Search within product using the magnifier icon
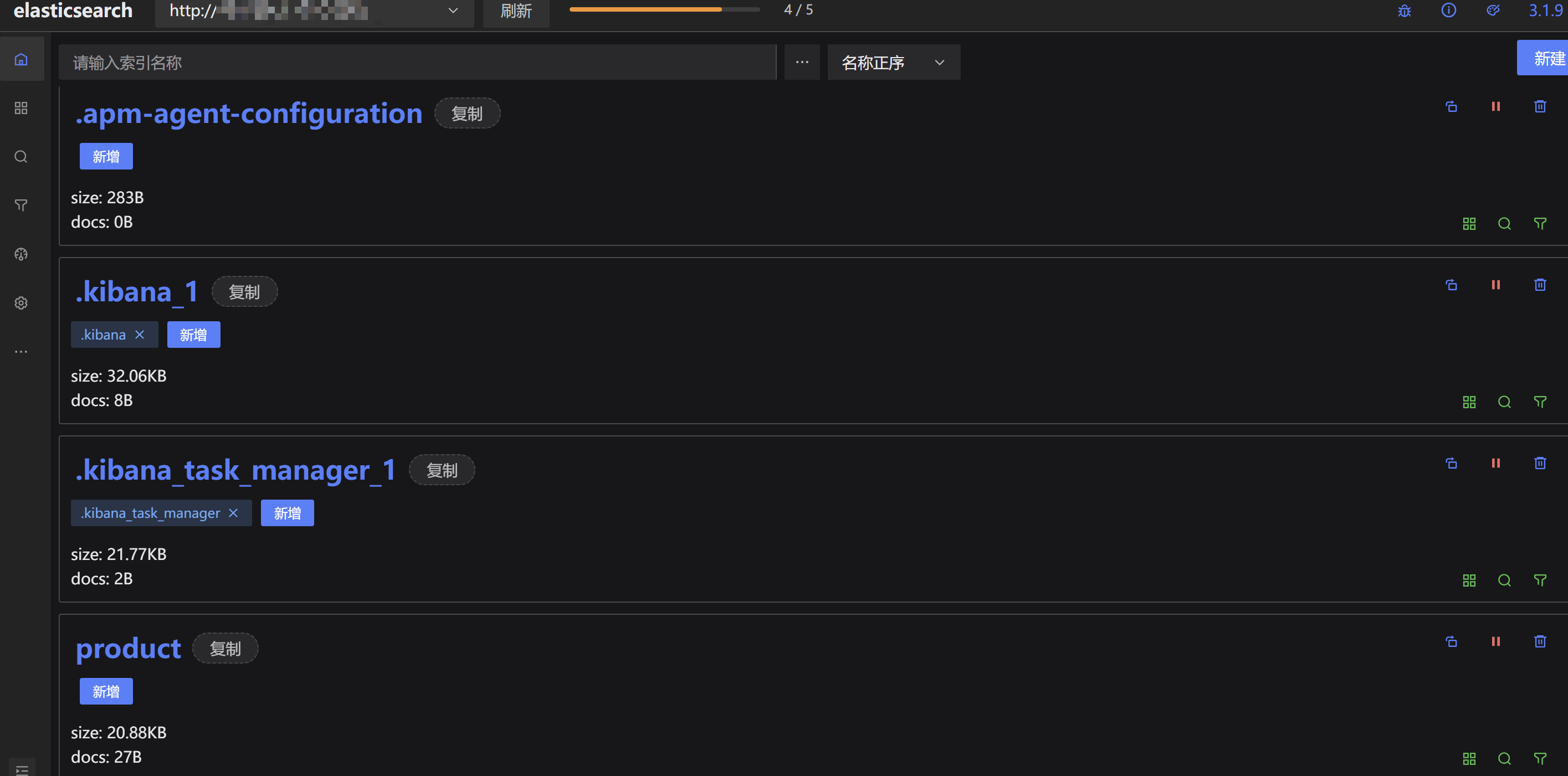Viewport: 1568px width, 776px height. 1504,758
